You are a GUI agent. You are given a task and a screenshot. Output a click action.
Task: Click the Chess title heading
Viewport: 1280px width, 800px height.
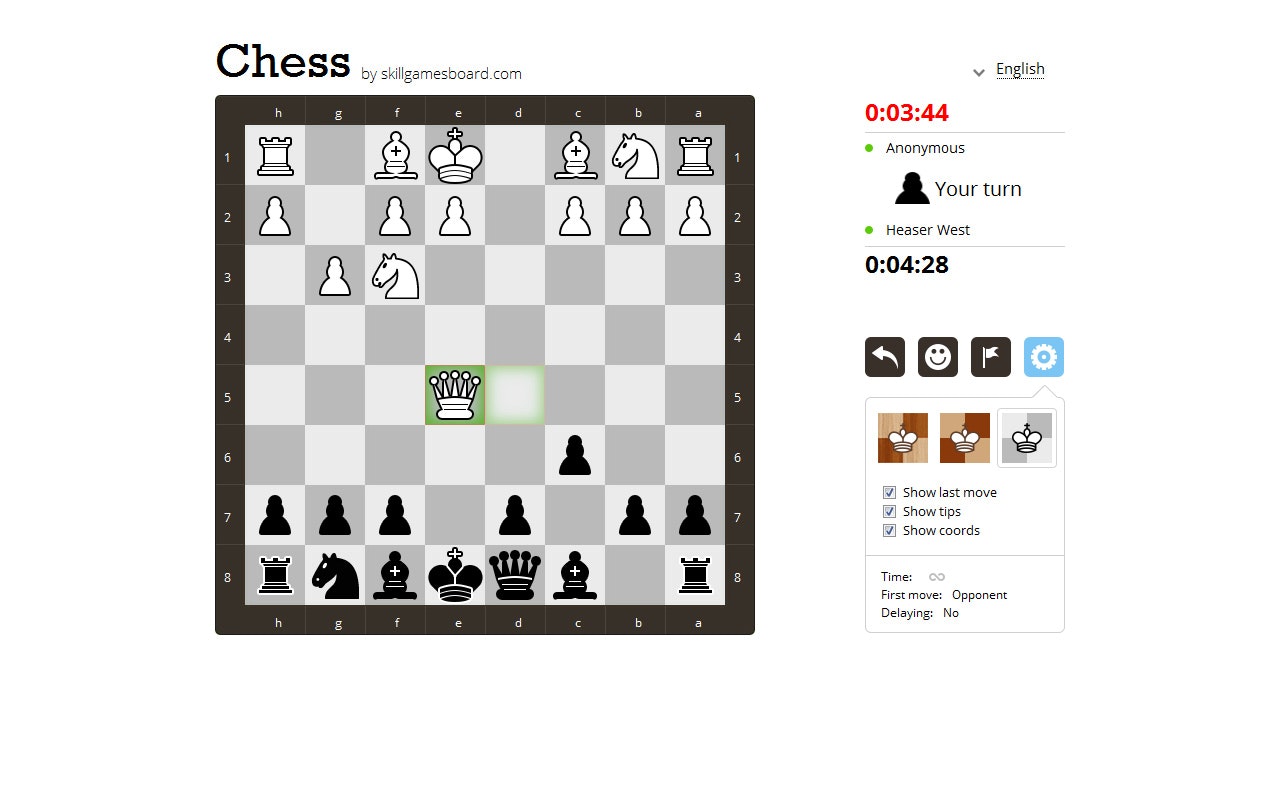click(283, 61)
